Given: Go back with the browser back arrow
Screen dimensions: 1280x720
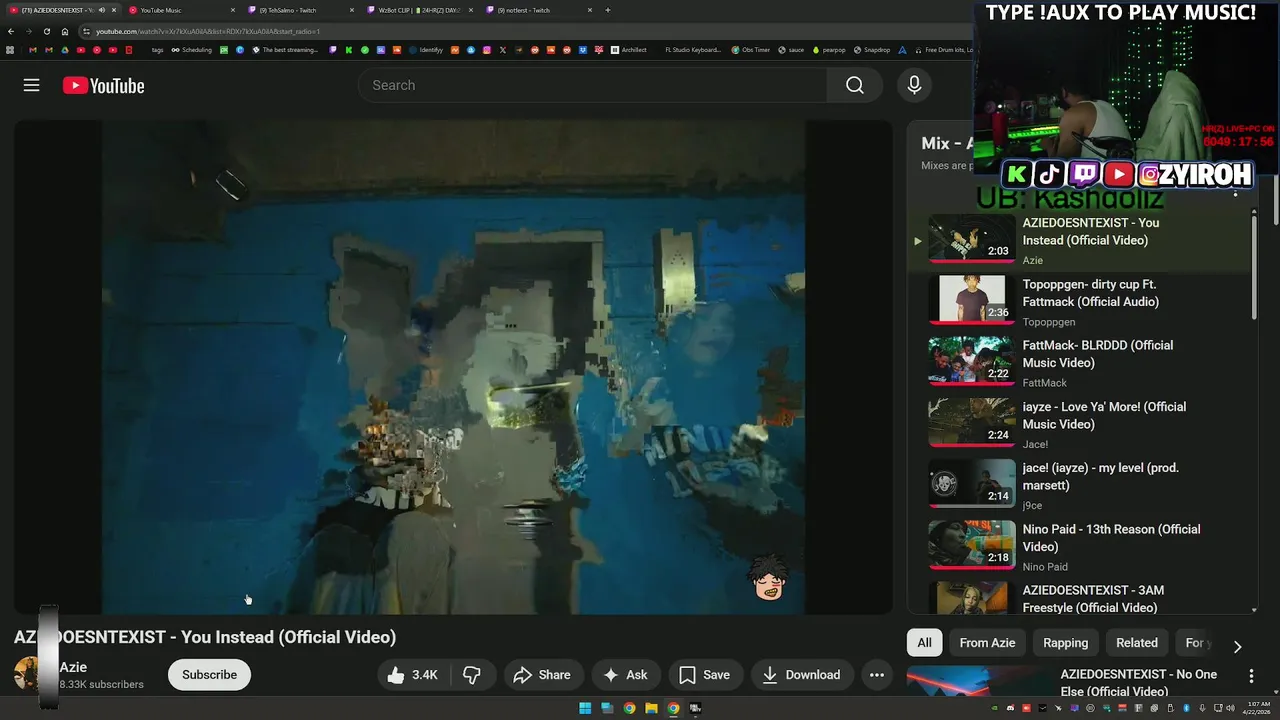Looking at the screenshot, I should pos(11,31).
